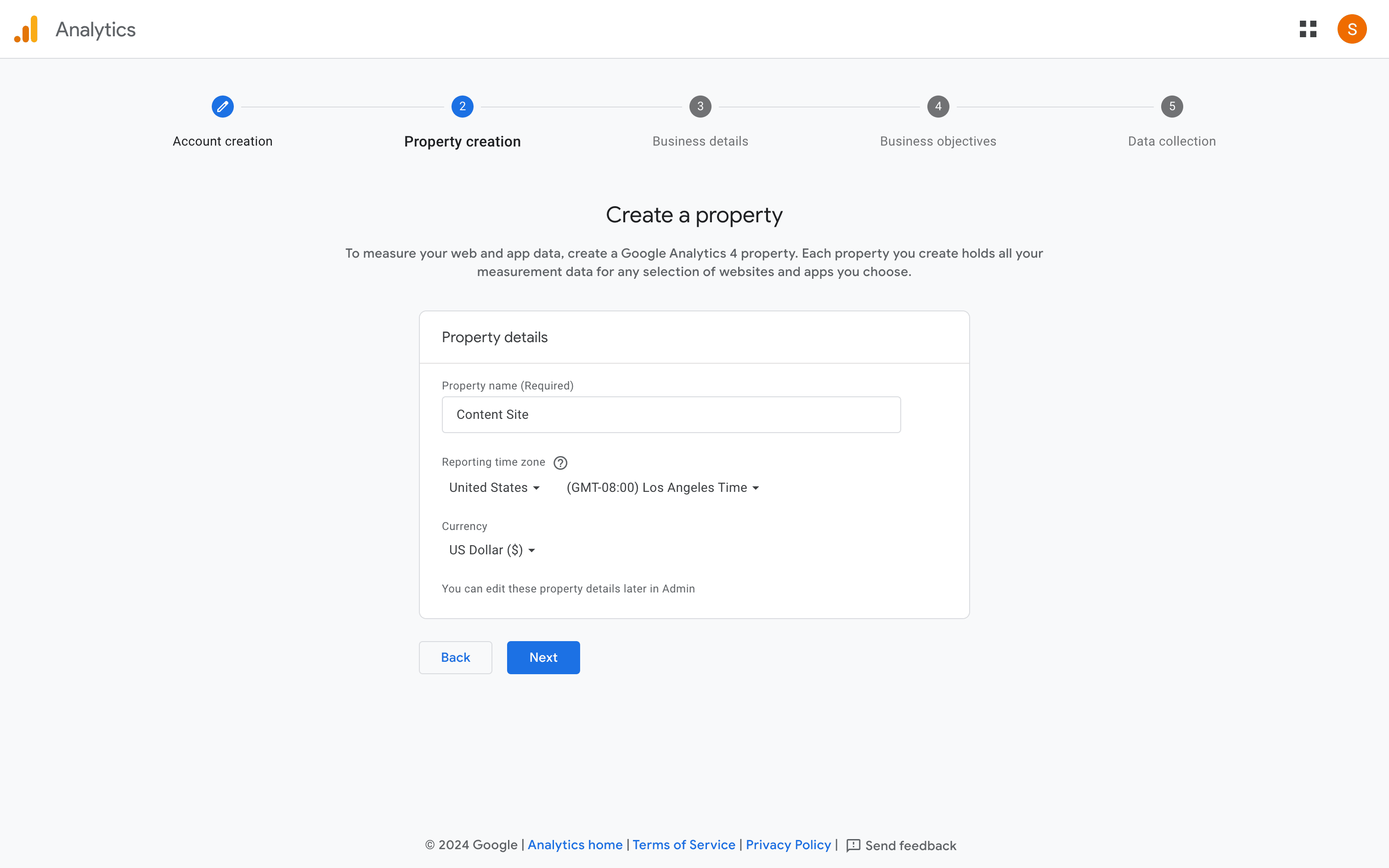Open the orange S account avatar
This screenshot has height=868, width=1389.
(1352, 28)
